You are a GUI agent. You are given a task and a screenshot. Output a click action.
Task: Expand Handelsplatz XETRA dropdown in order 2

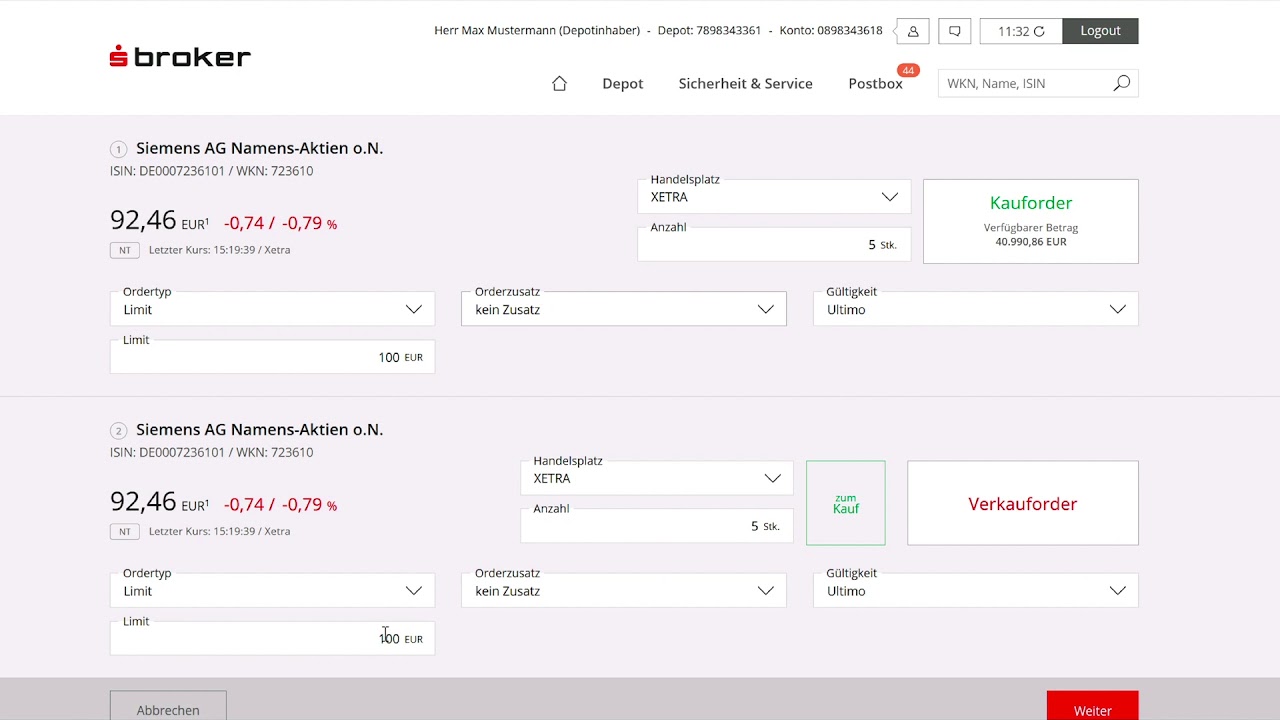(x=657, y=479)
